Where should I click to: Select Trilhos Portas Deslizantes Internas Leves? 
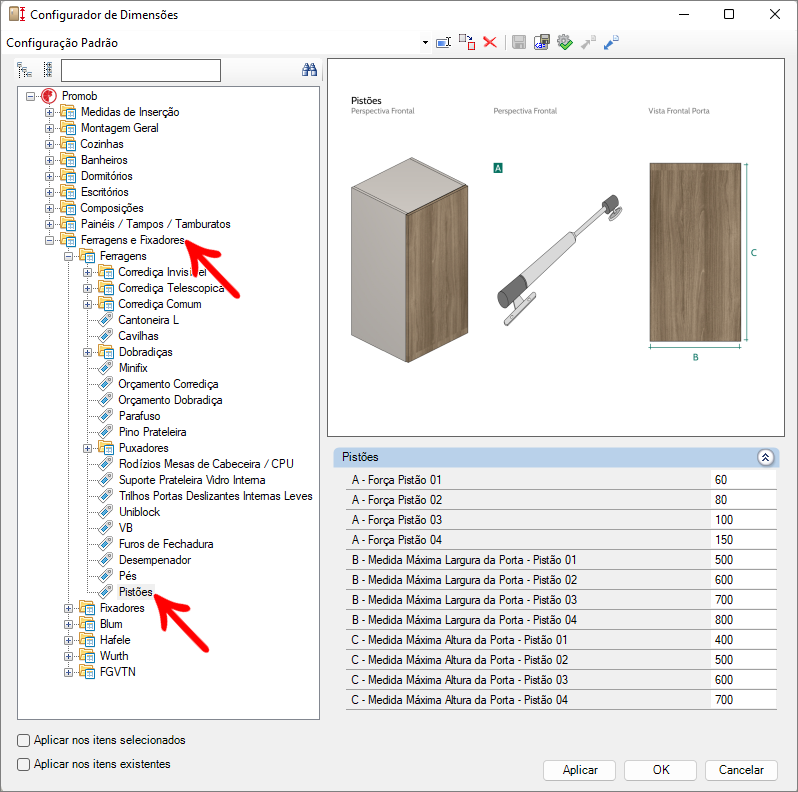(215, 496)
